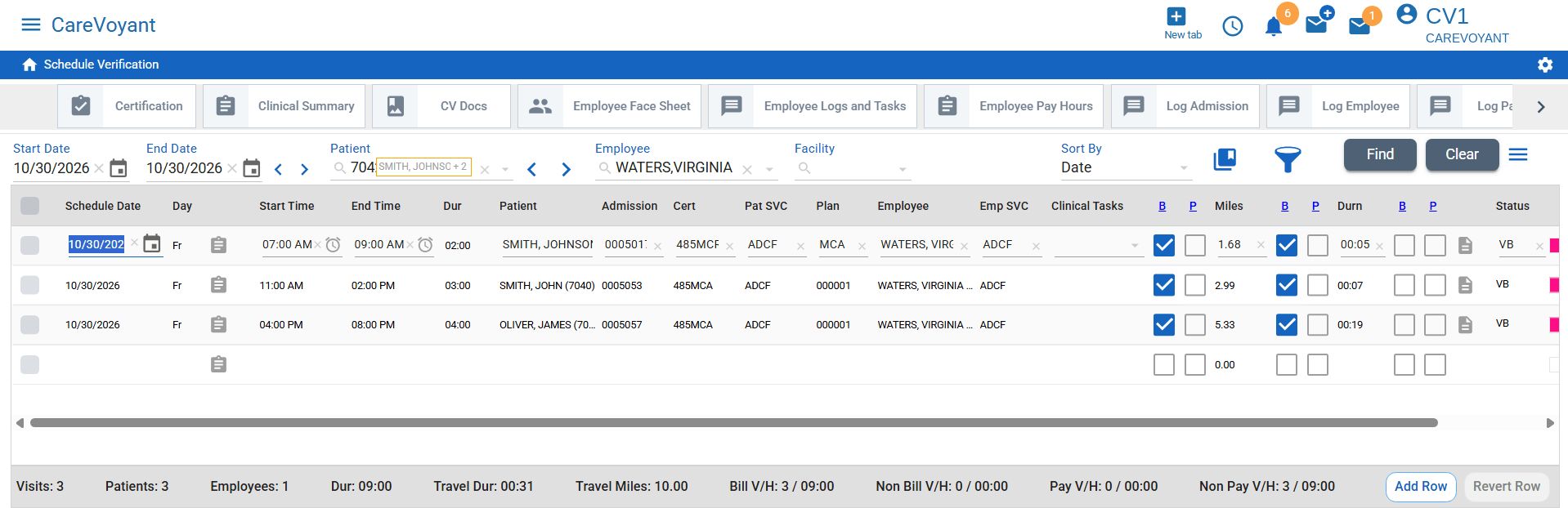The height and width of the screenshot is (508, 1568).
Task: Click the horizontal scrollbar thumb
Action: pos(733,423)
